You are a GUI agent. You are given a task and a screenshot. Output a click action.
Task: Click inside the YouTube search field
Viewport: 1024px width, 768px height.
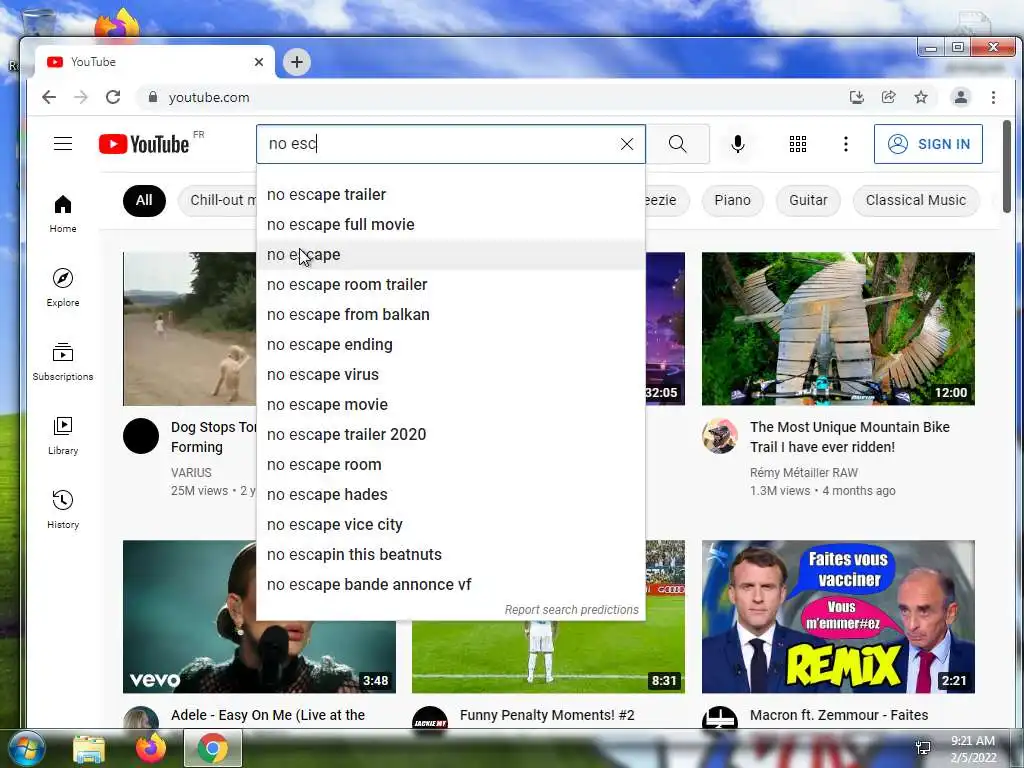451,144
